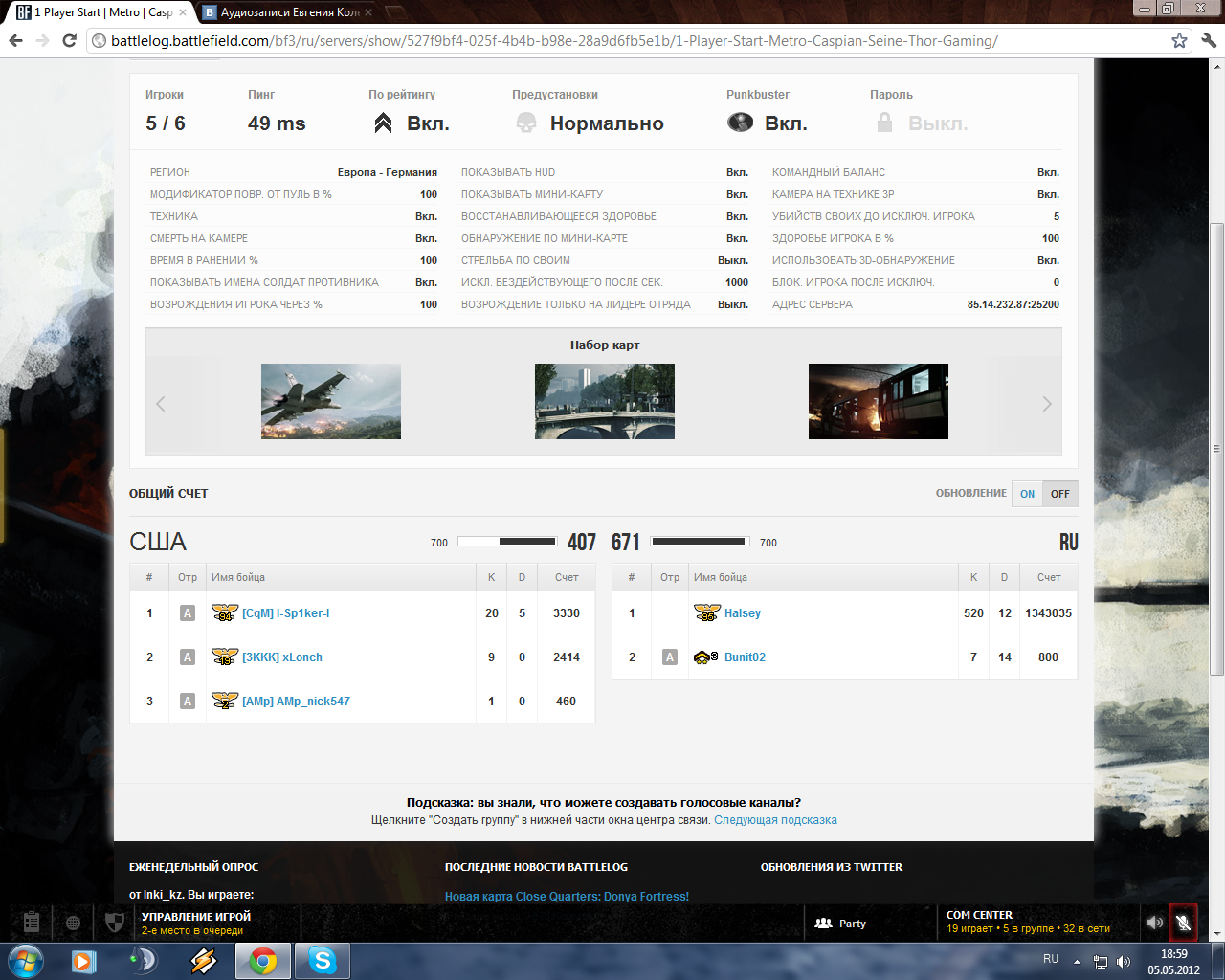This screenshot has height=980, width=1225.
Task: Open player profile [3KKK] xLonch
Action: [281, 657]
